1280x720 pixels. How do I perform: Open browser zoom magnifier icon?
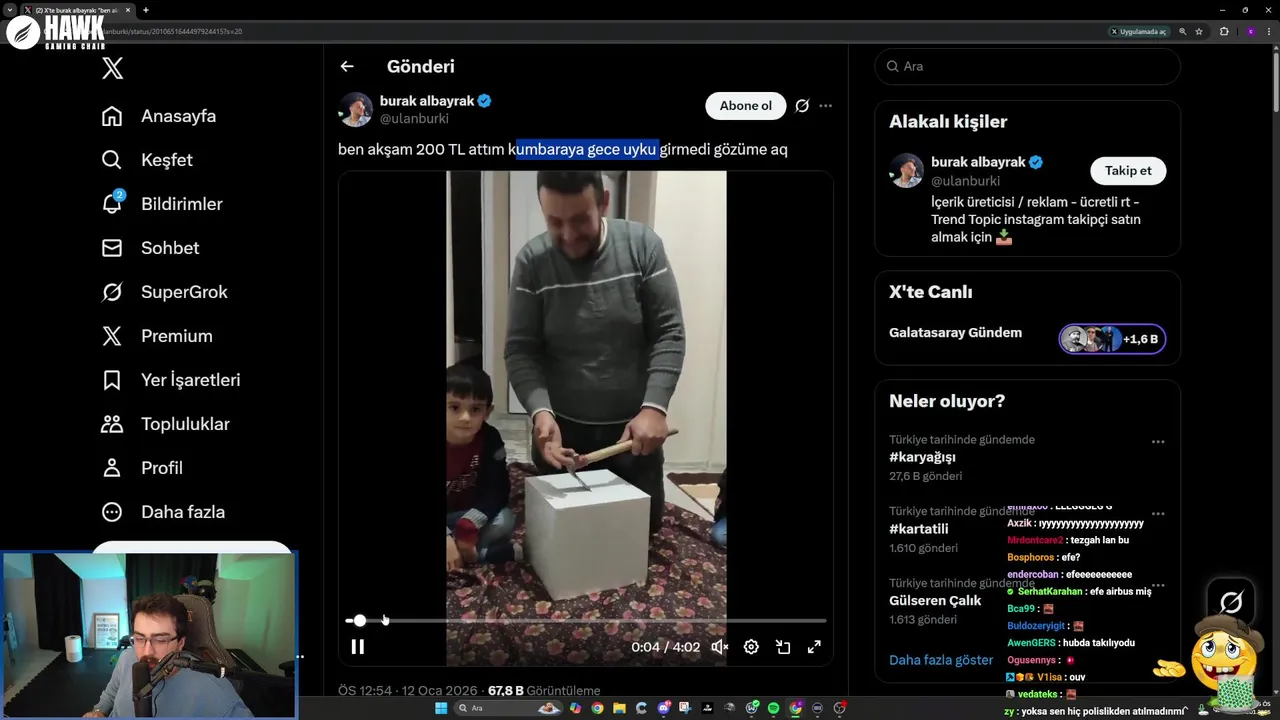click(x=1183, y=31)
